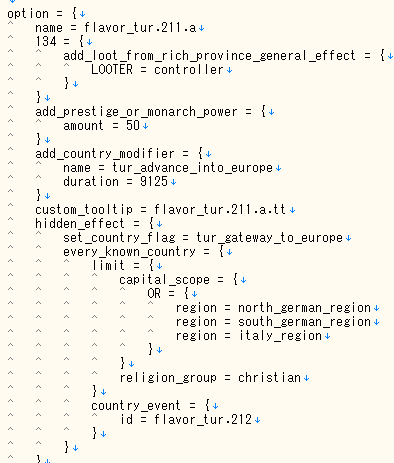Viewport: 394px width, 463px height.
Task: Click the word 'option' on first line
Action: coord(28,14)
